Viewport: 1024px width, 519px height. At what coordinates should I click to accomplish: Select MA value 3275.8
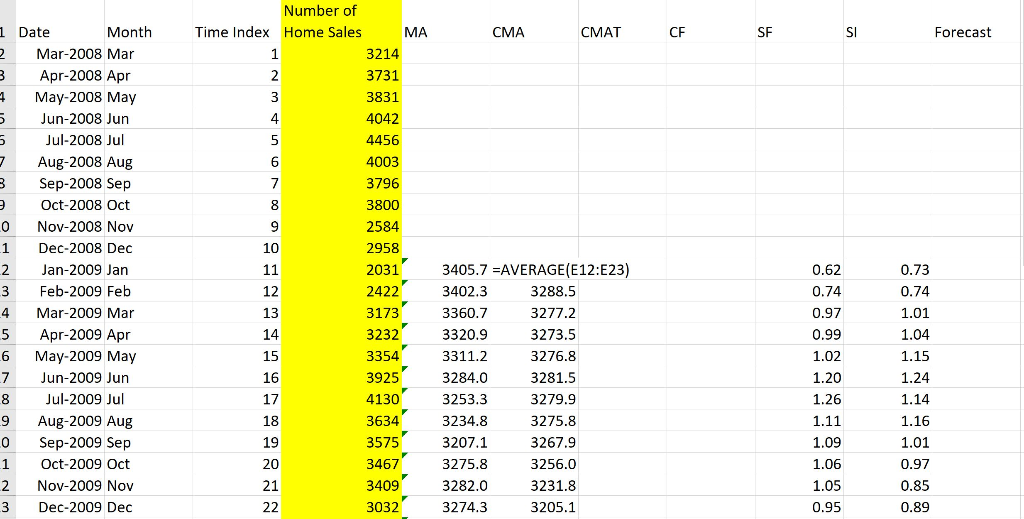tap(445, 464)
